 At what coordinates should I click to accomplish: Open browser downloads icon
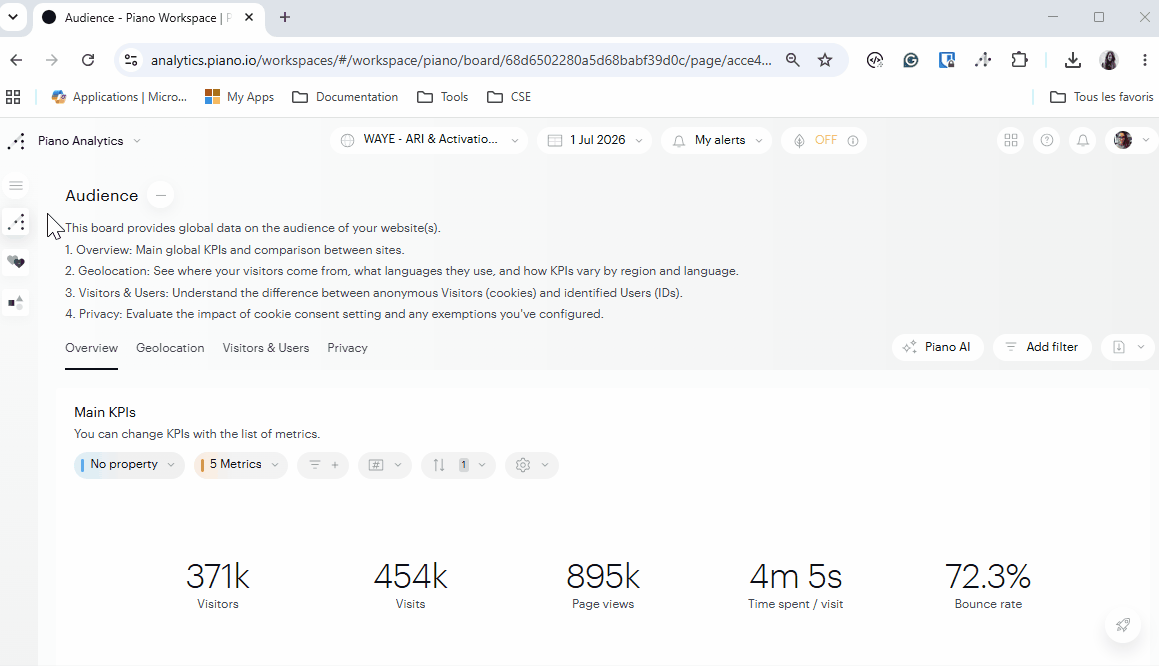1073,60
